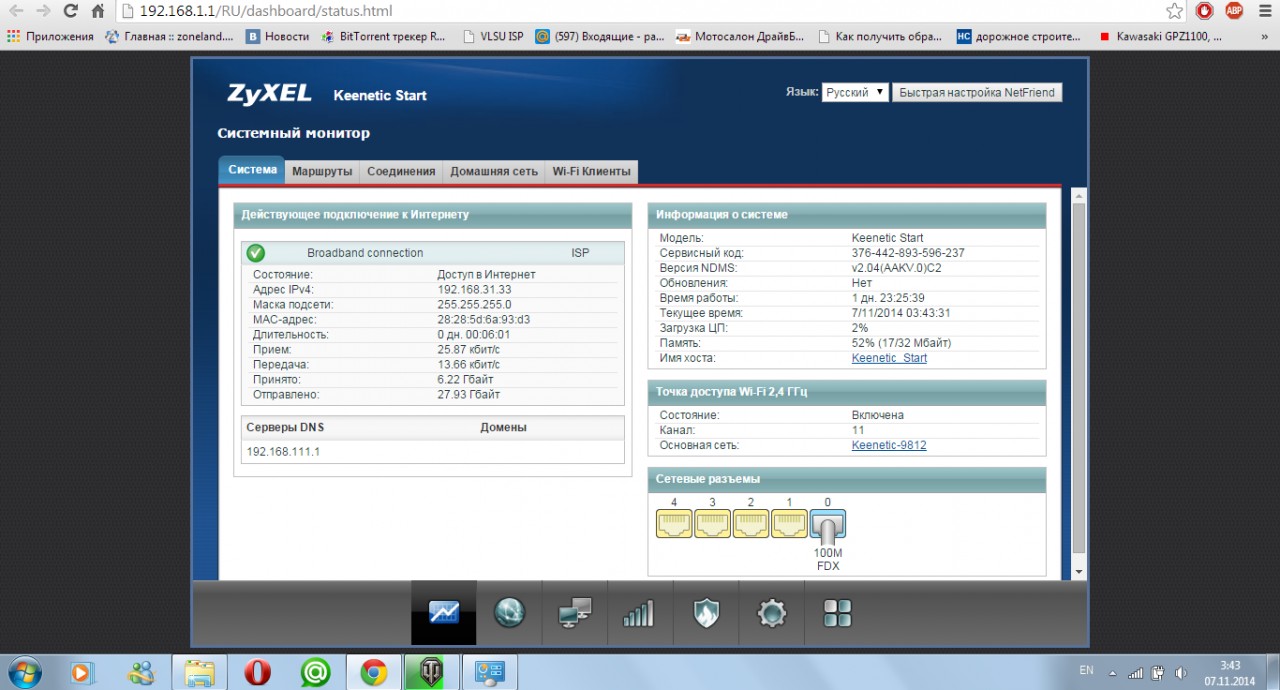This screenshot has height=690, width=1280.
Task: Select the Домашняя сеть tab
Action: coord(494,171)
